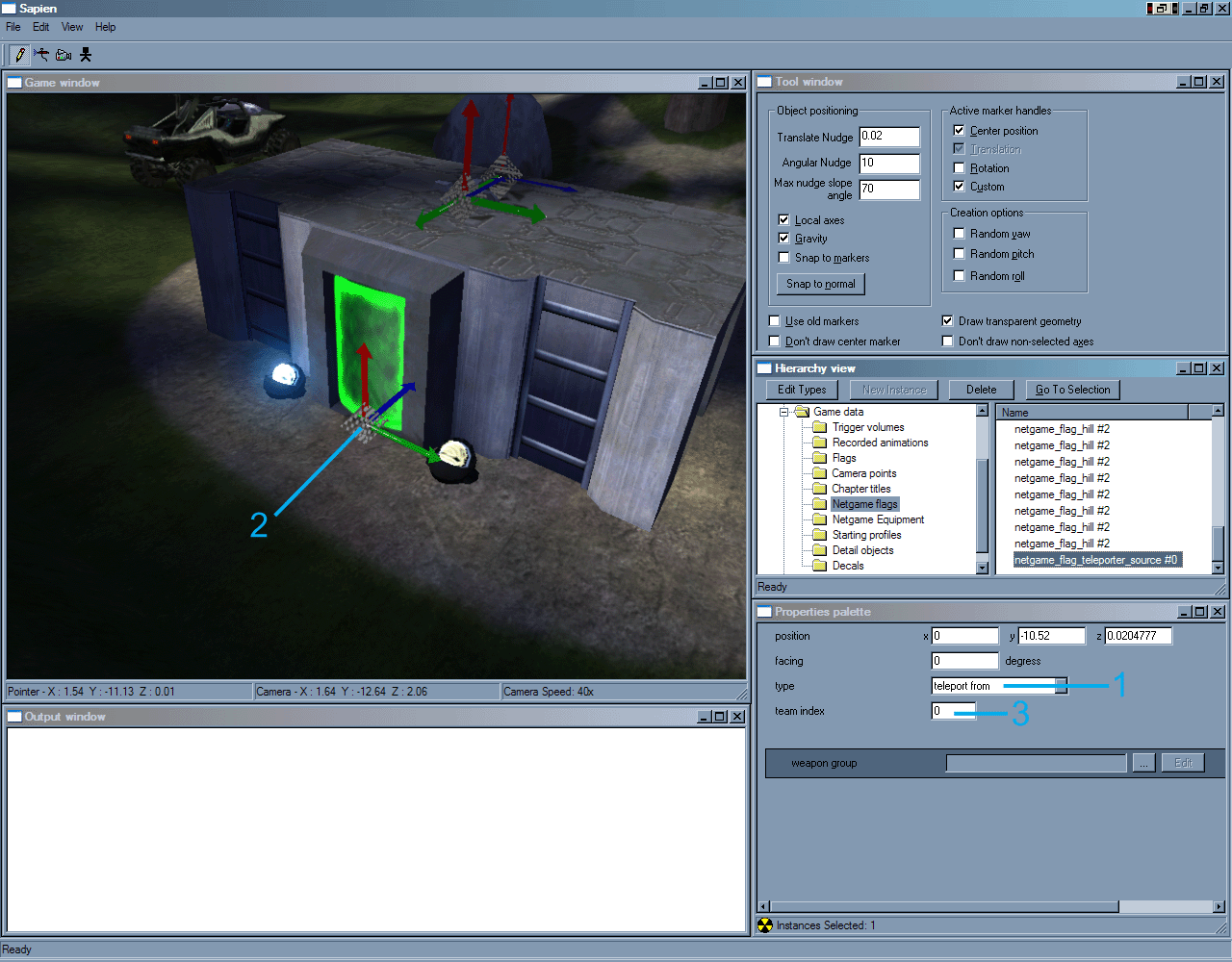Open the Edit menu
1232x962 pixels.
coord(40,27)
